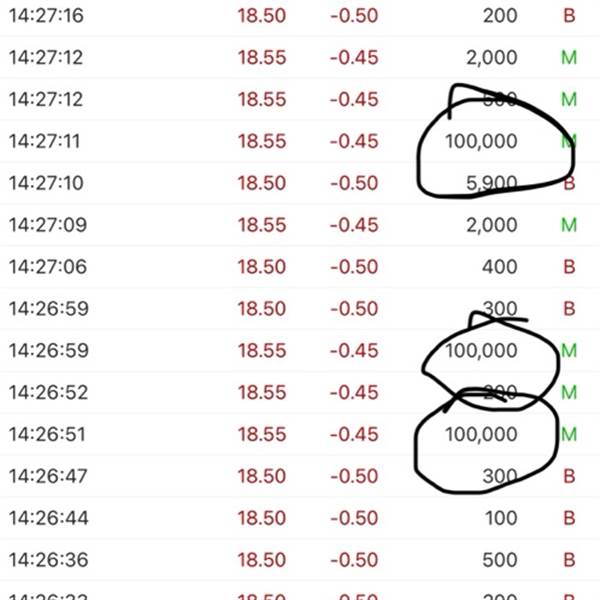600x600 pixels.
Task: Select the 14:26:51 trade timestamp
Action: tap(46, 435)
